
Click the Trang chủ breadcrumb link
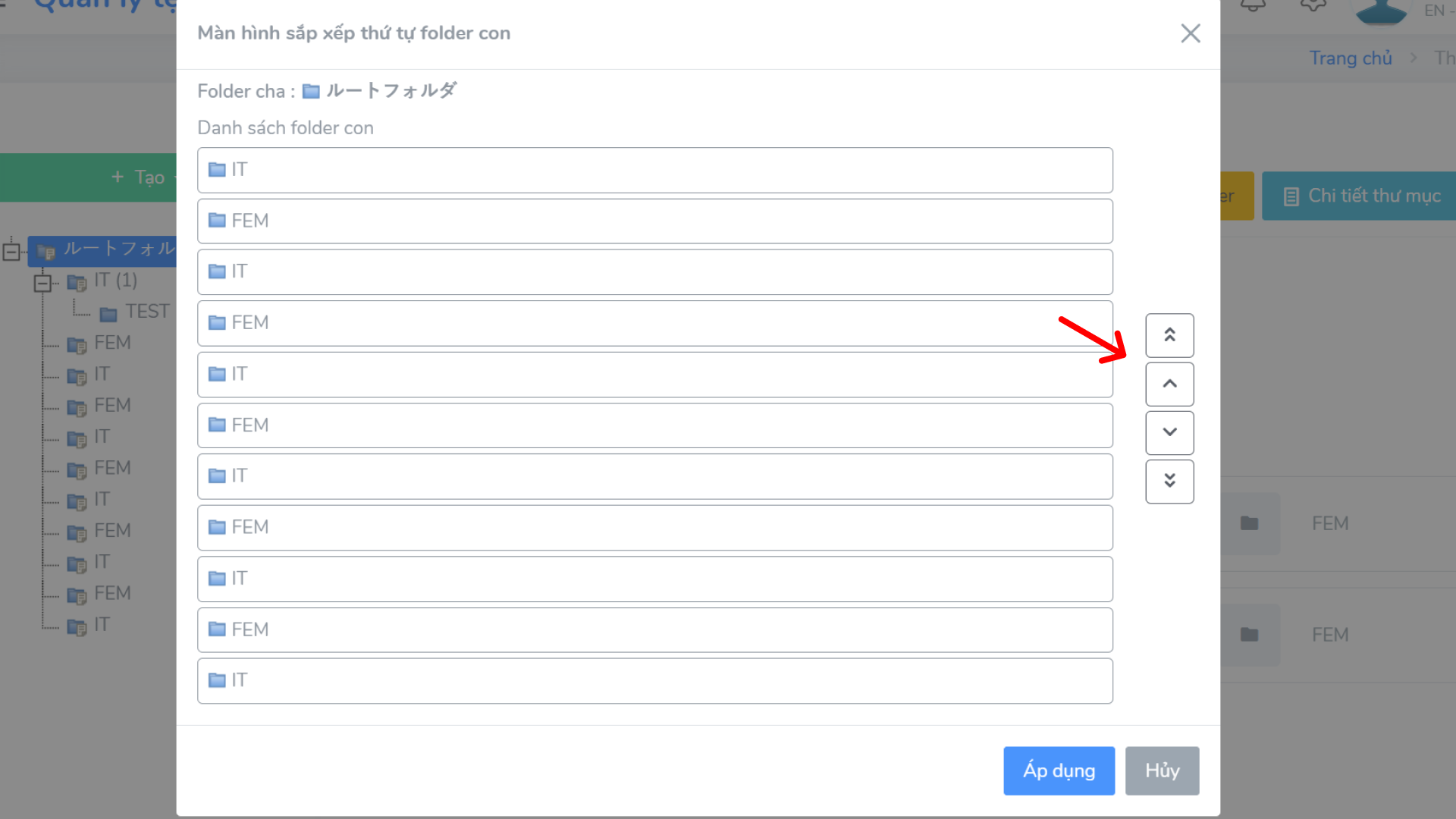1351,58
